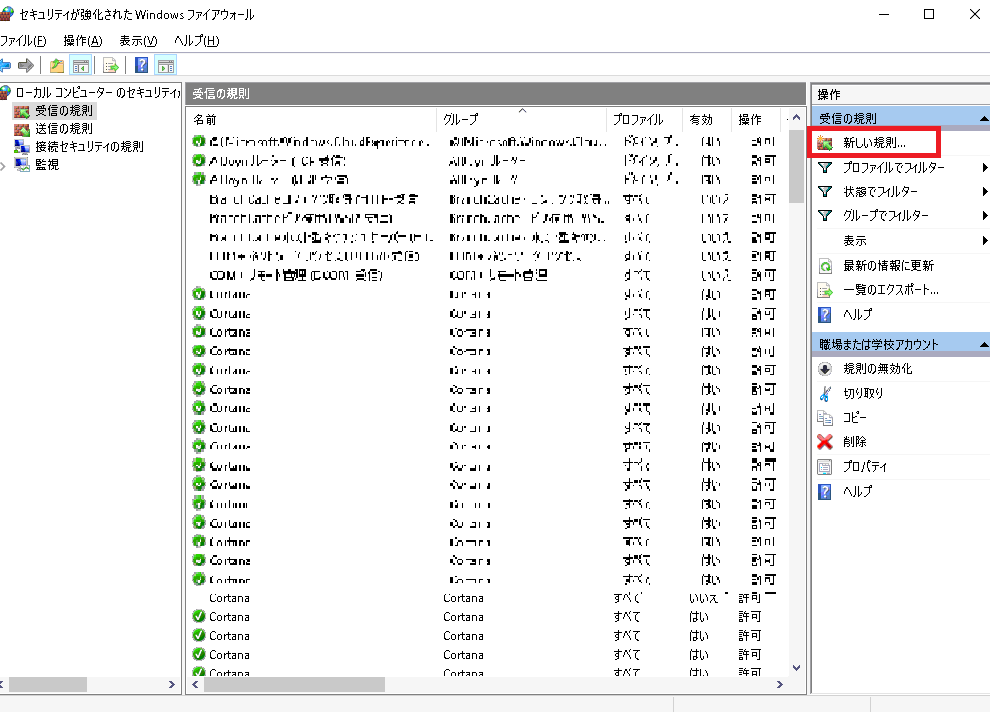The height and width of the screenshot is (712, 990).
Task: Open the ファイル(F) menu
Action: point(23,41)
